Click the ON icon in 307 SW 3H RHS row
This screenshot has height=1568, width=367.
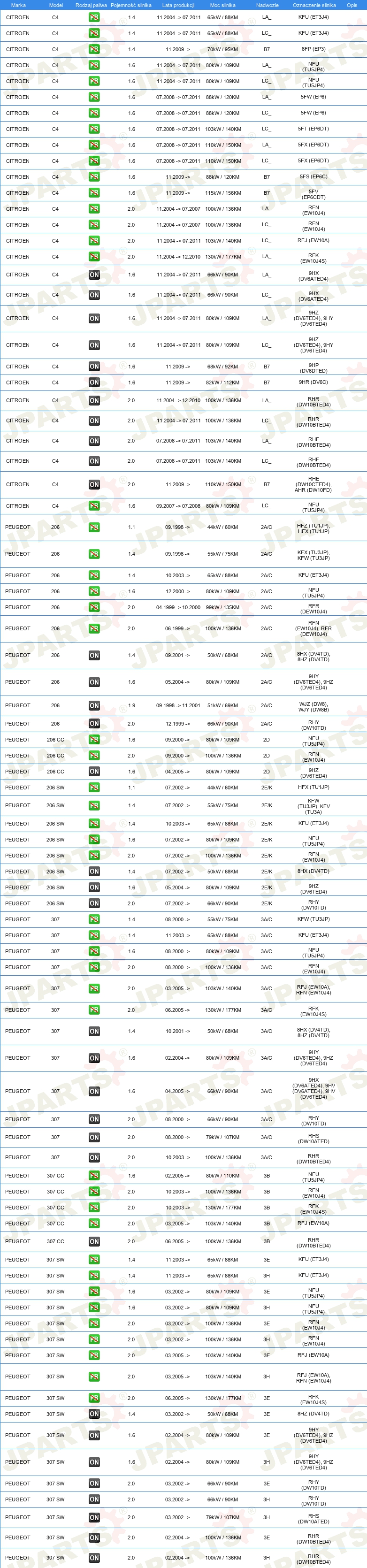tap(94, 1517)
